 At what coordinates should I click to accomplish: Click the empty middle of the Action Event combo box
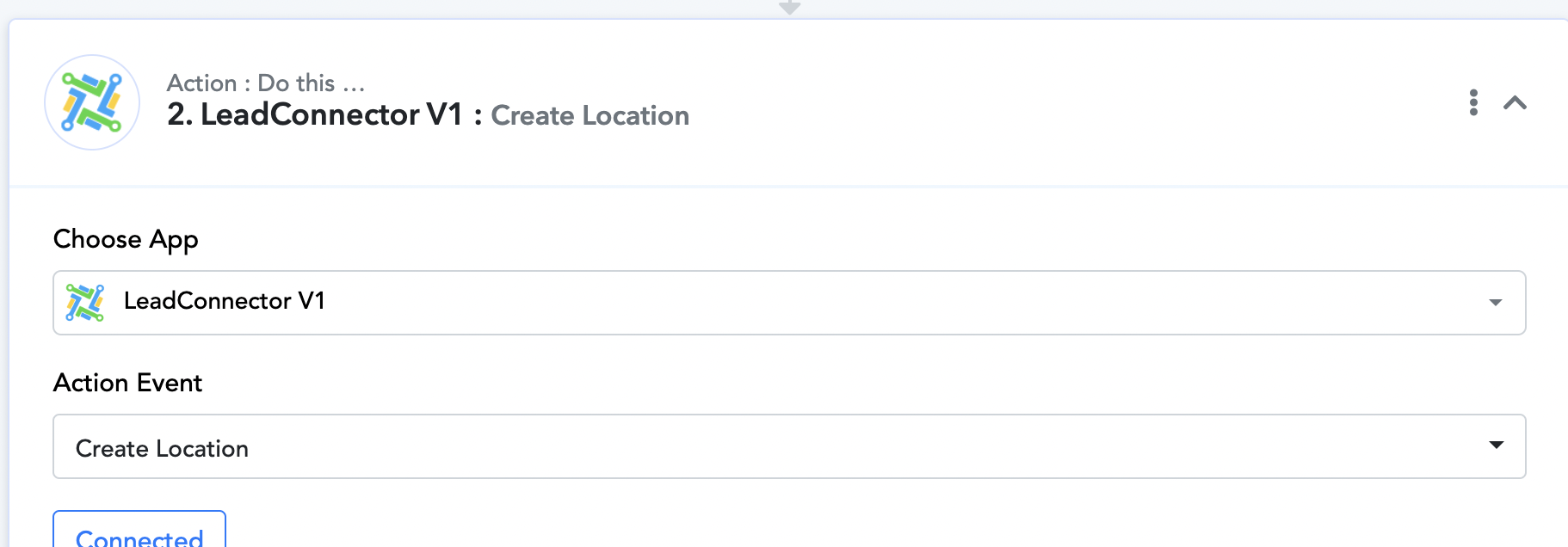click(861, 446)
